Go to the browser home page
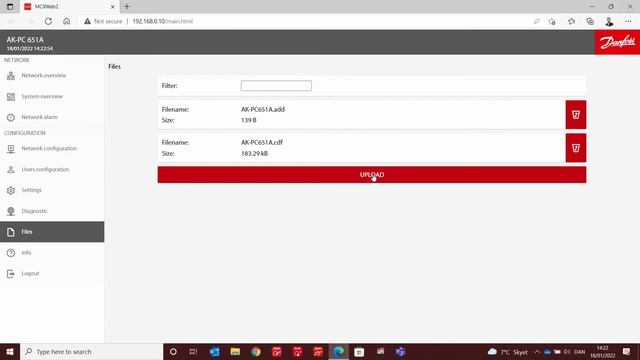Screen dimensions: 640x360 click(x=67, y=21)
